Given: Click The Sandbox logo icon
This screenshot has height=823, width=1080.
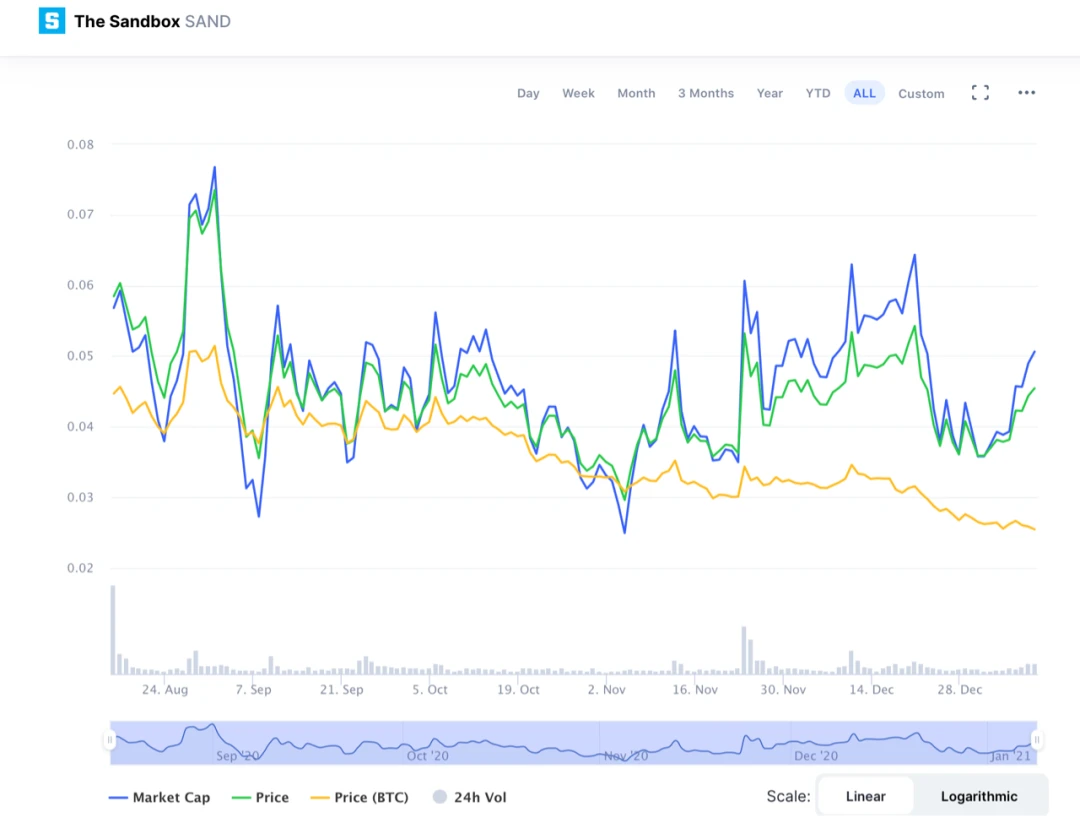Looking at the screenshot, I should click(52, 21).
